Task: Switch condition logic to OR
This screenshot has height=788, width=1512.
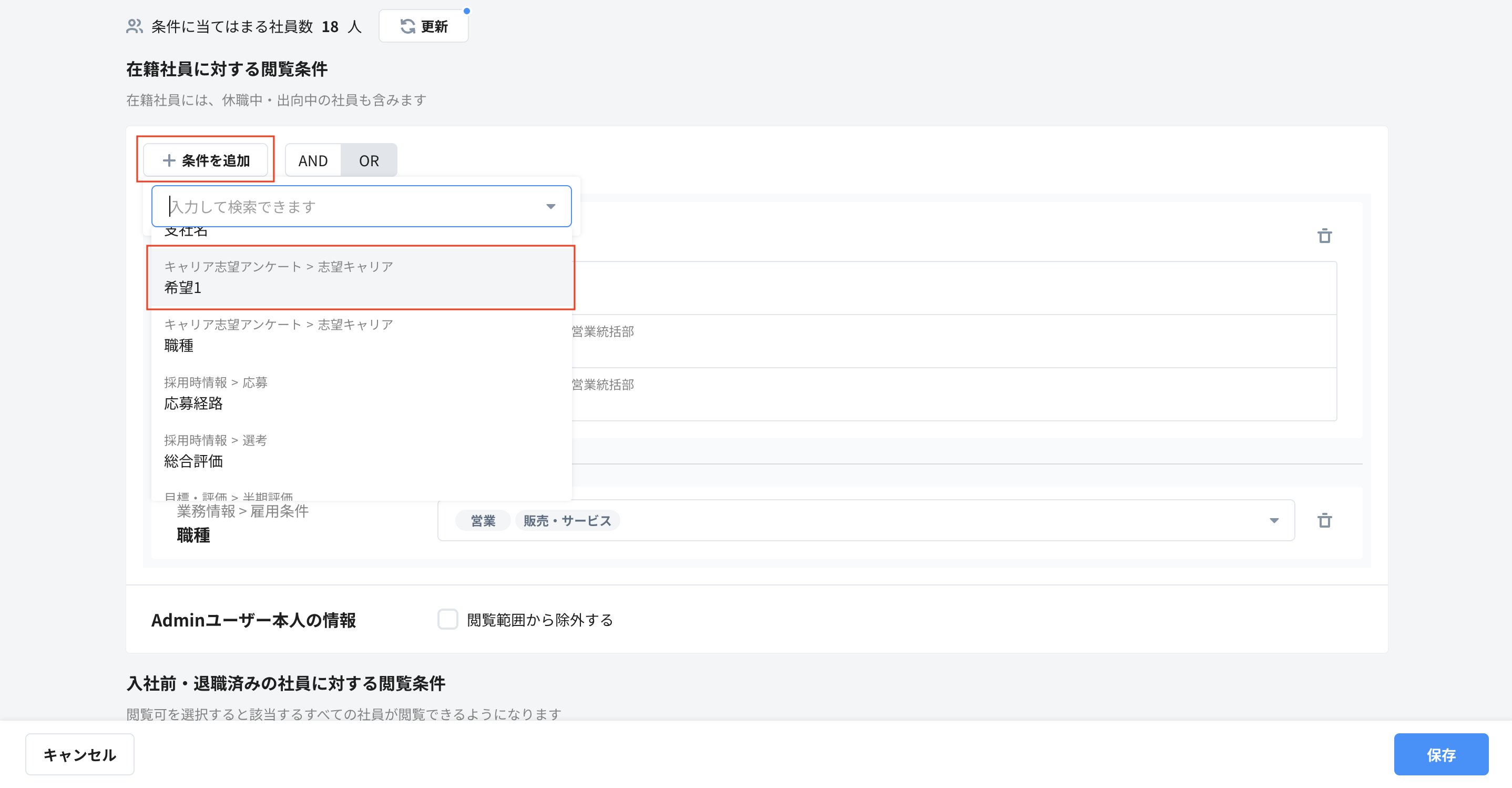Action: [x=369, y=160]
